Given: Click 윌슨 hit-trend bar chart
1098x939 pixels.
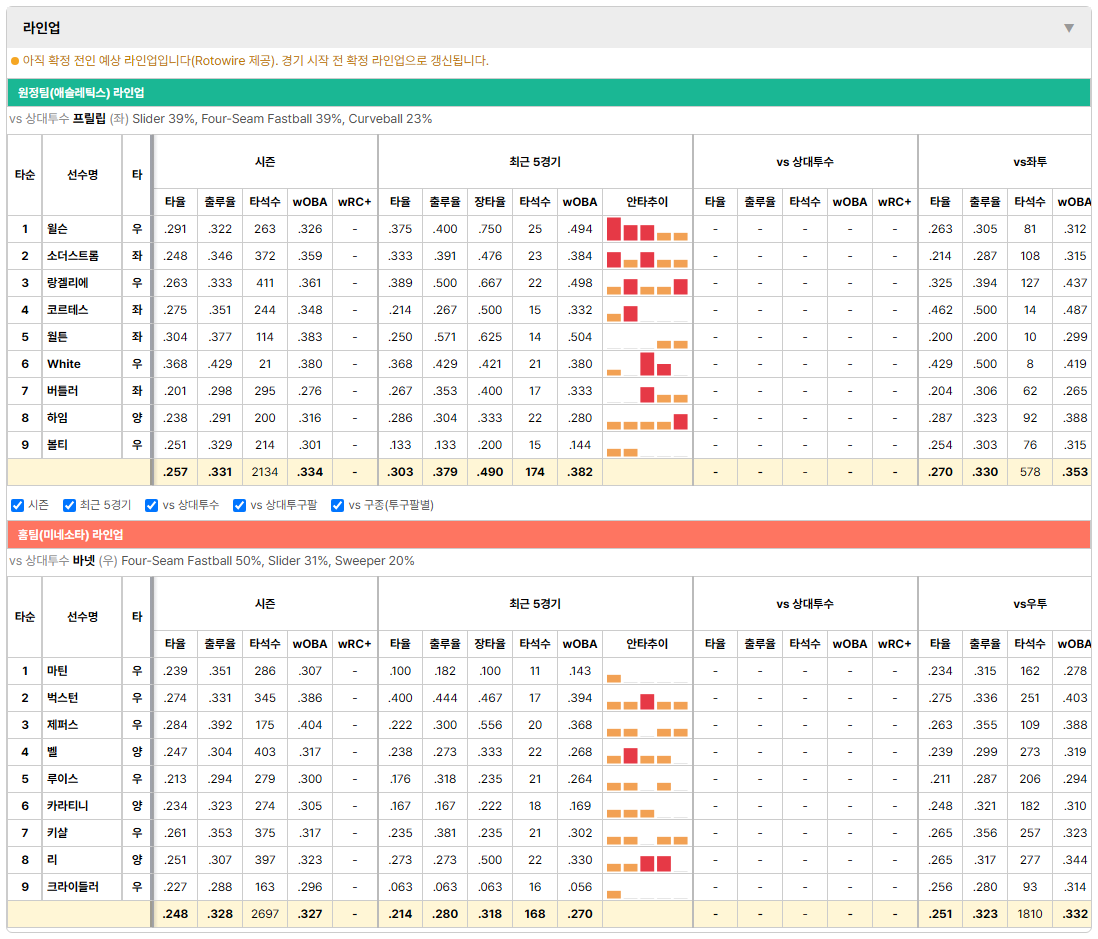Looking at the screenshot, I should [647, 229].
